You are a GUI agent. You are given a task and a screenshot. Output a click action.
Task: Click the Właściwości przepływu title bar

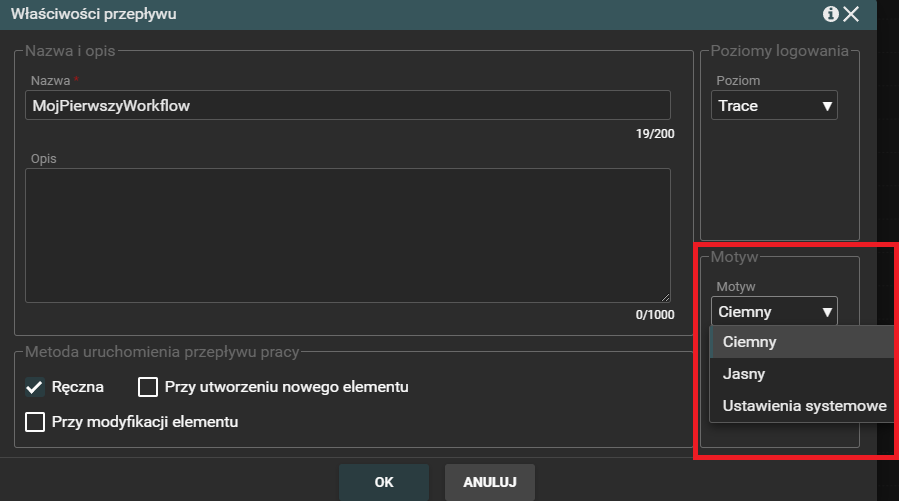[400, 14]
